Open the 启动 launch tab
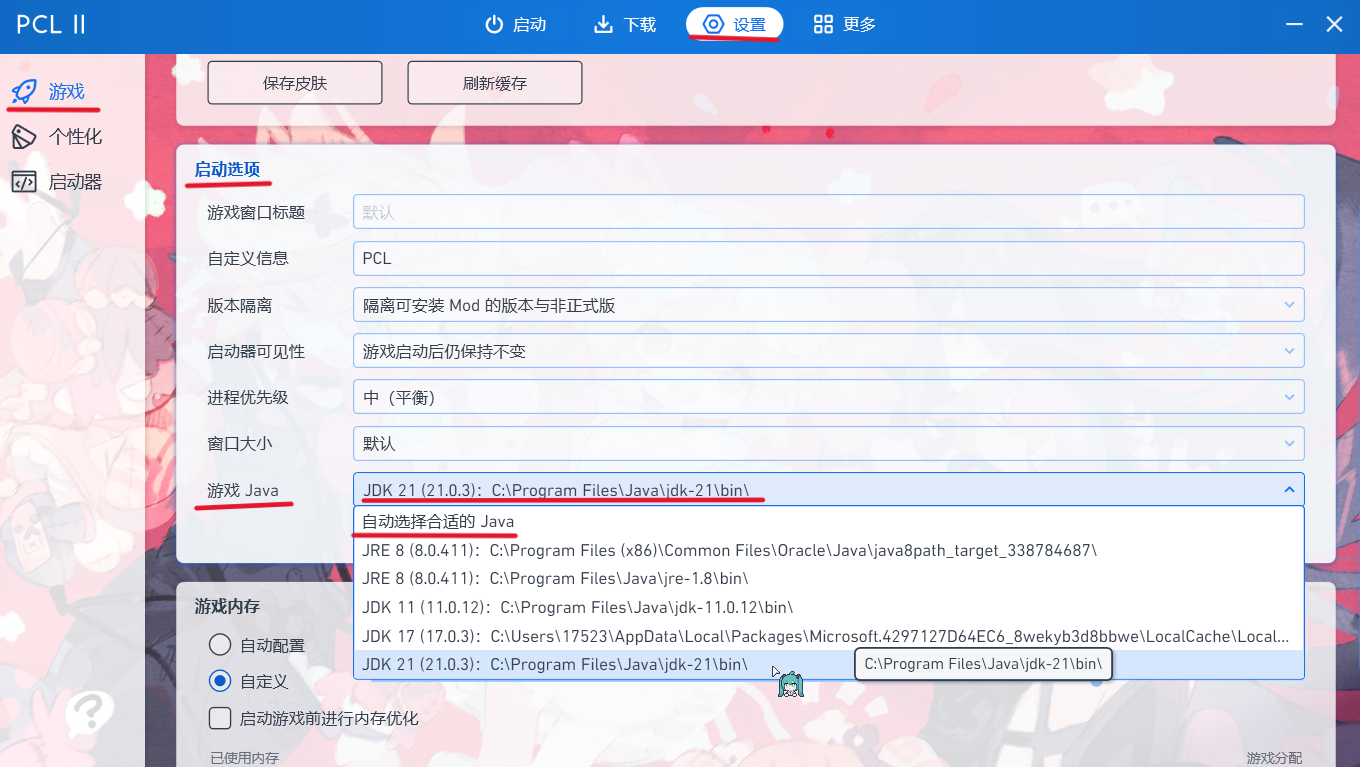 coord(515,25)
